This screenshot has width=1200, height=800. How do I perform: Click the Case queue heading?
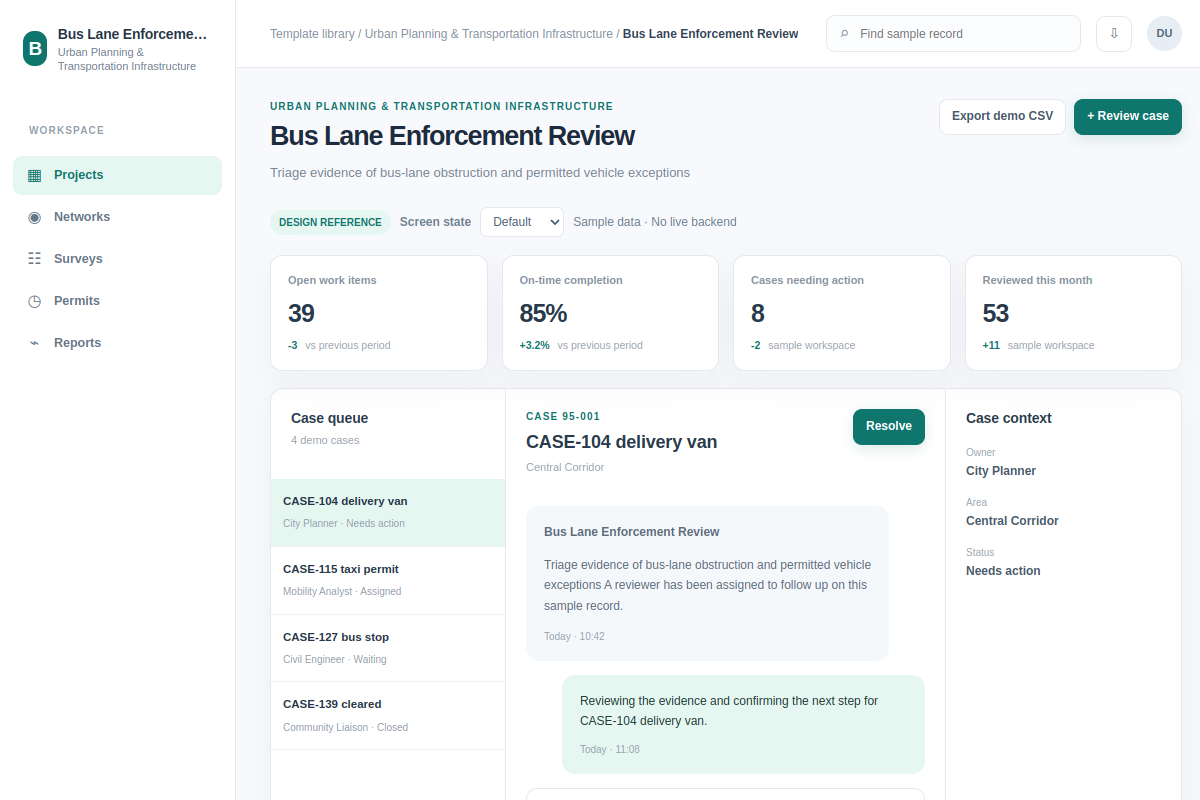click(x=330, y=419)
